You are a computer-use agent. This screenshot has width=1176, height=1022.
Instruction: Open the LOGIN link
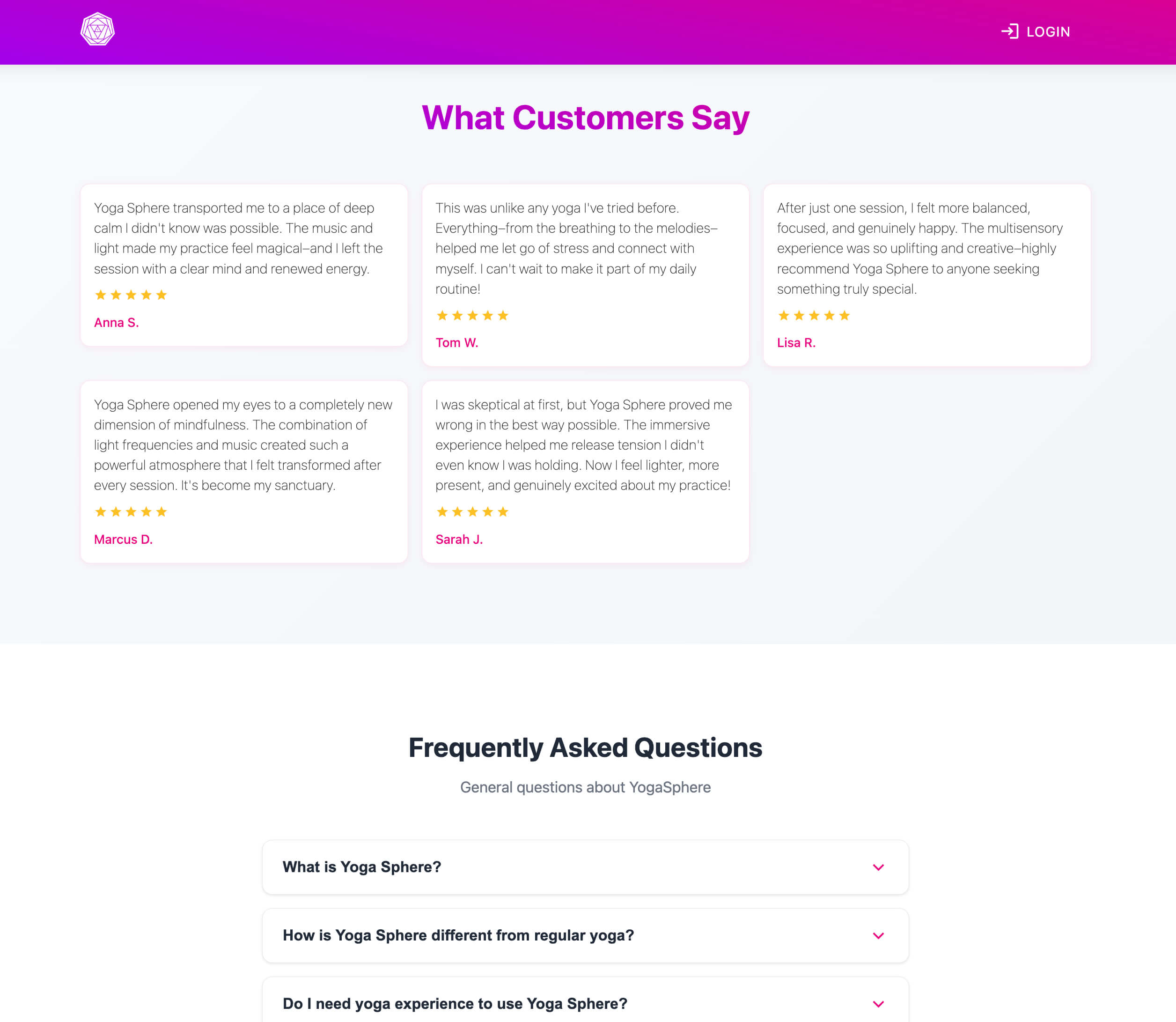[x=1048, y=32]
